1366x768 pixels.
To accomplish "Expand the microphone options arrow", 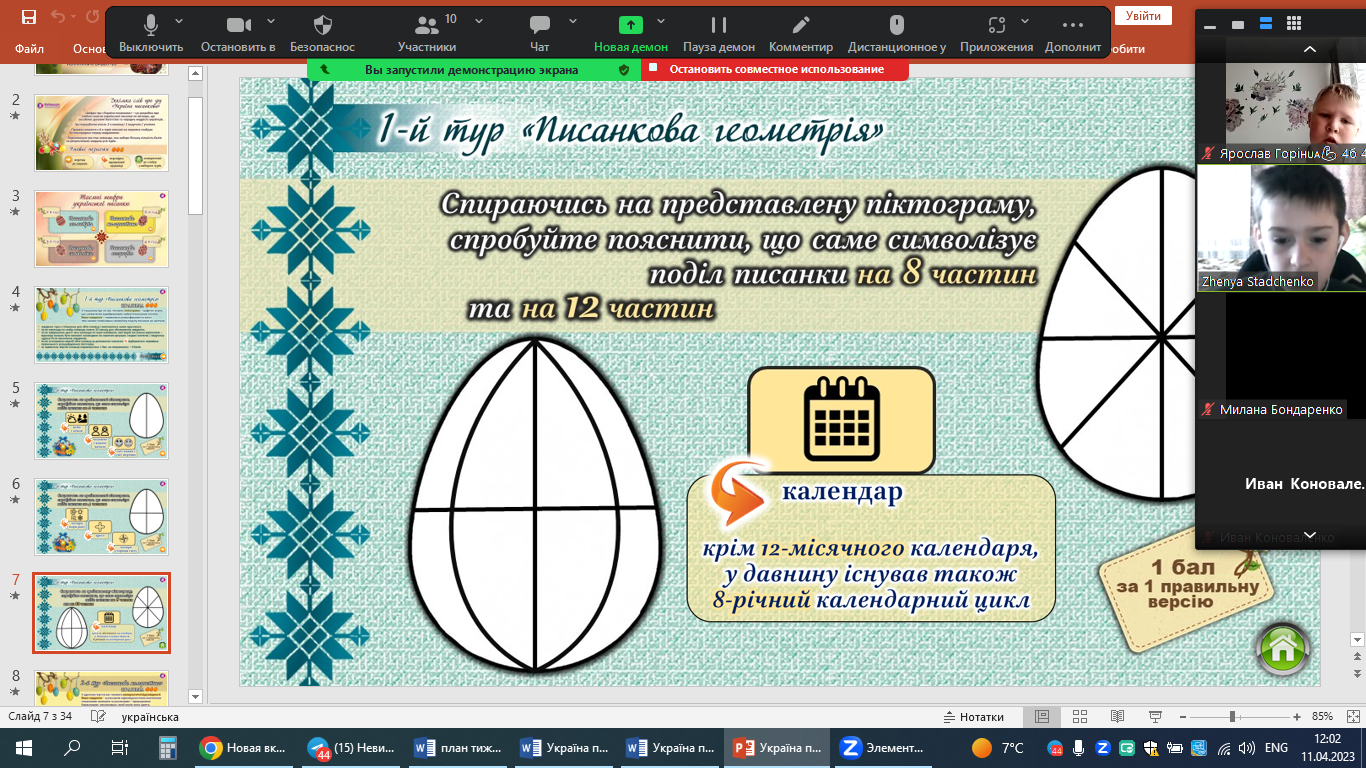I will point(179,20).
